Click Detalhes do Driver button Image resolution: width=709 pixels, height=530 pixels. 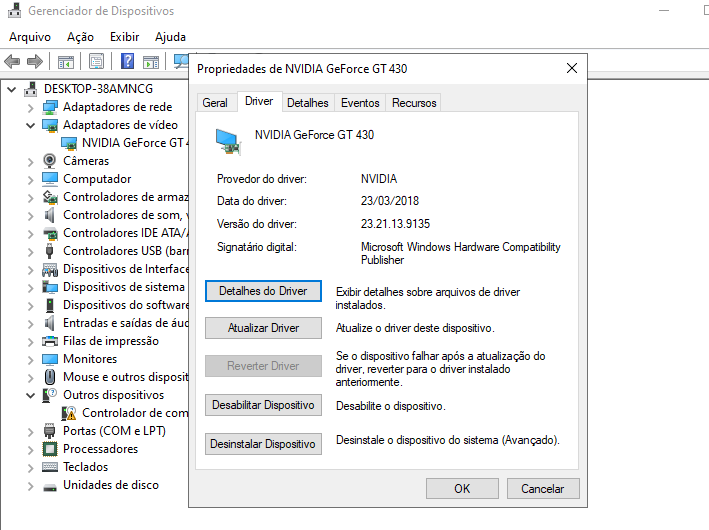point(263,291)
